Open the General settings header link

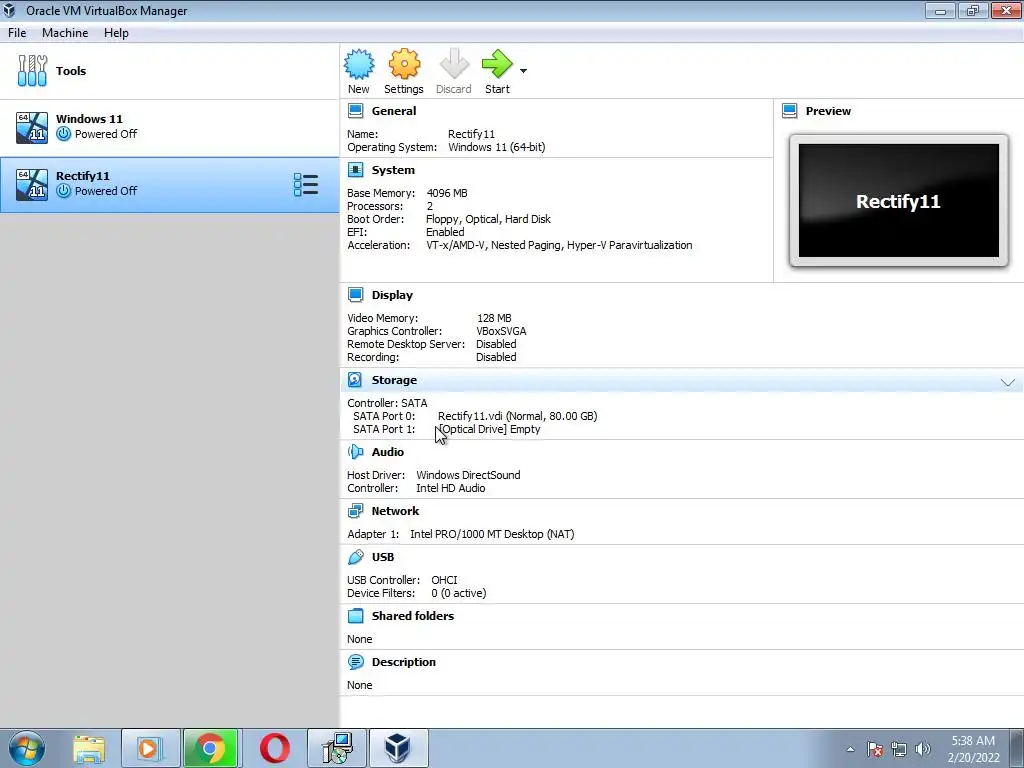394,111
